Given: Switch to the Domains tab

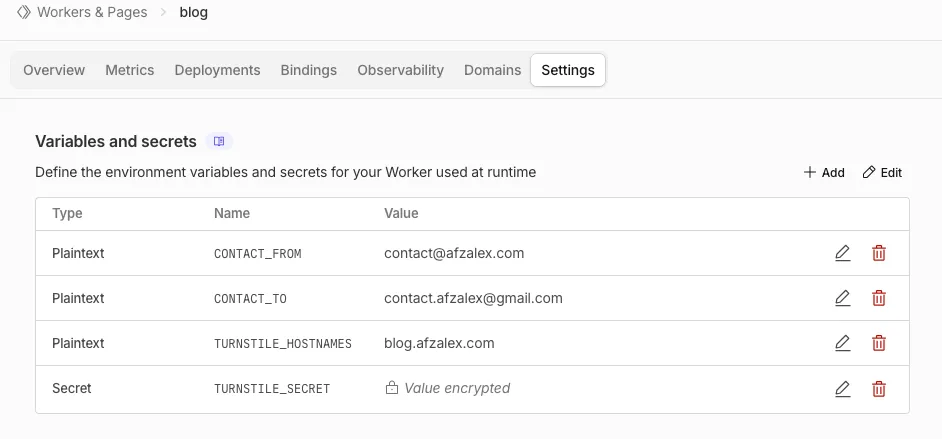Looking at the screenshot, I should (x=493, y=70).
